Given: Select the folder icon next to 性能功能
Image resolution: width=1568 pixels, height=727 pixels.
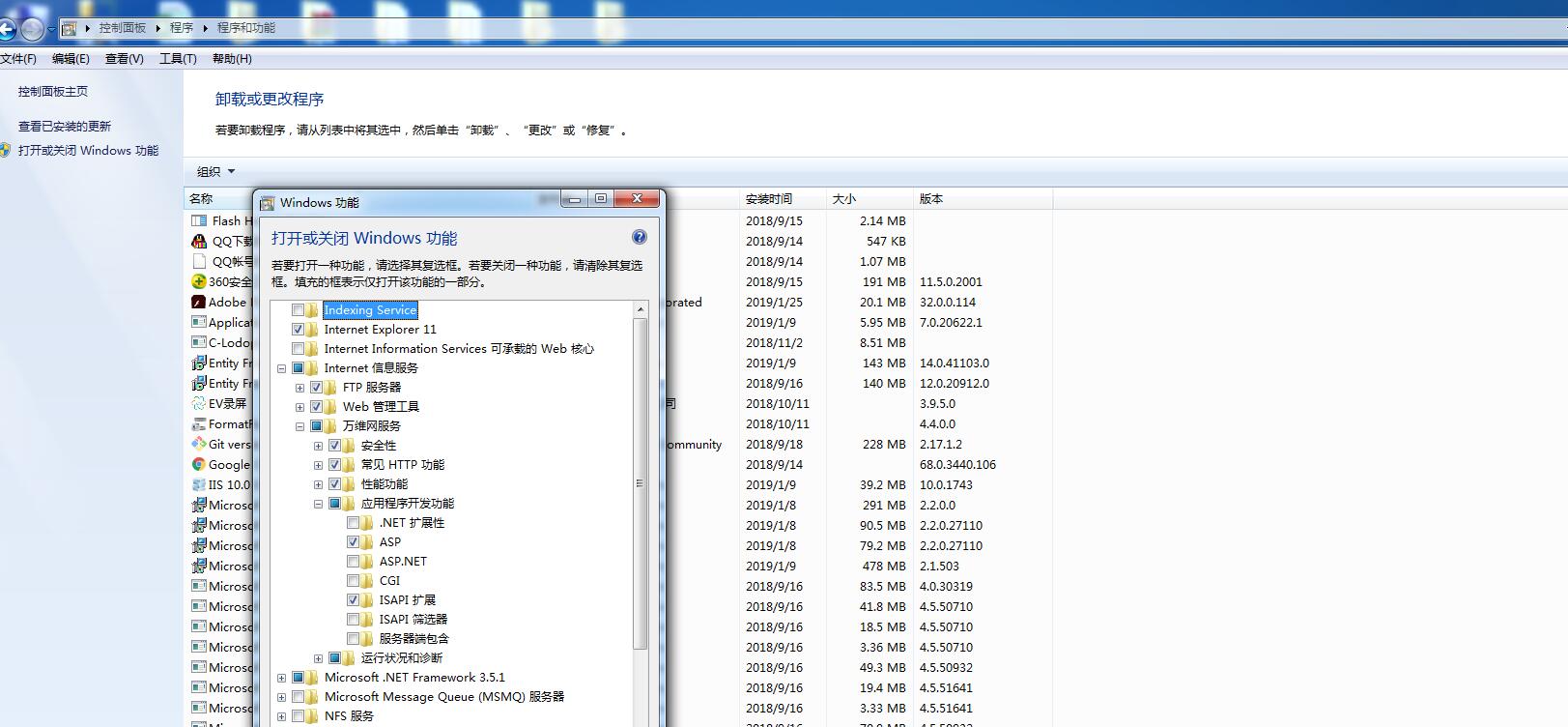Looking at the screenshot, I should click(x=349, y=484).
